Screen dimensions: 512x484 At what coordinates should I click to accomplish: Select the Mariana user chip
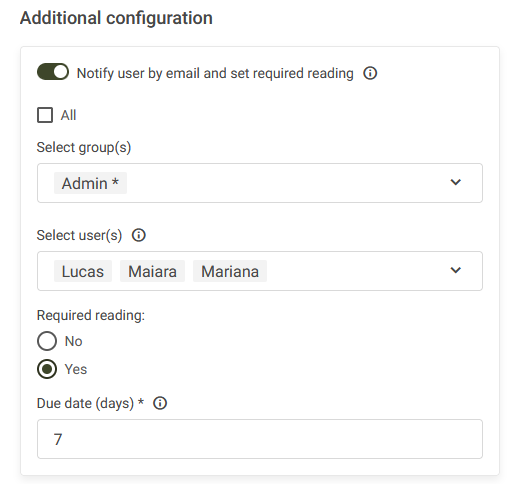pos(230,271)
